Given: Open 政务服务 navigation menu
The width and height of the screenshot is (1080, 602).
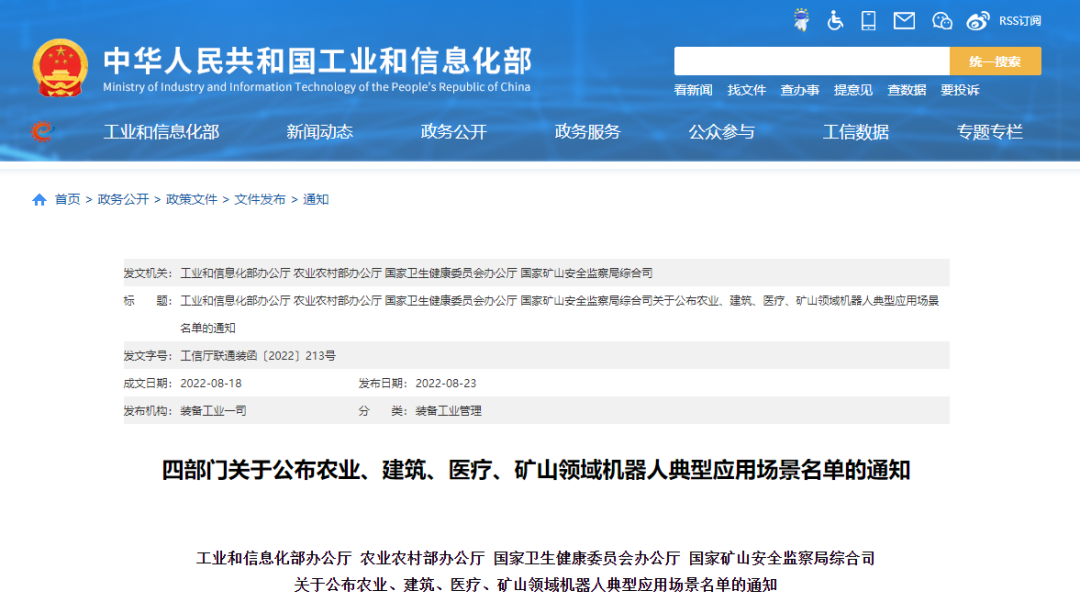Looking at the screenshot, I should (x=588, y=132).
